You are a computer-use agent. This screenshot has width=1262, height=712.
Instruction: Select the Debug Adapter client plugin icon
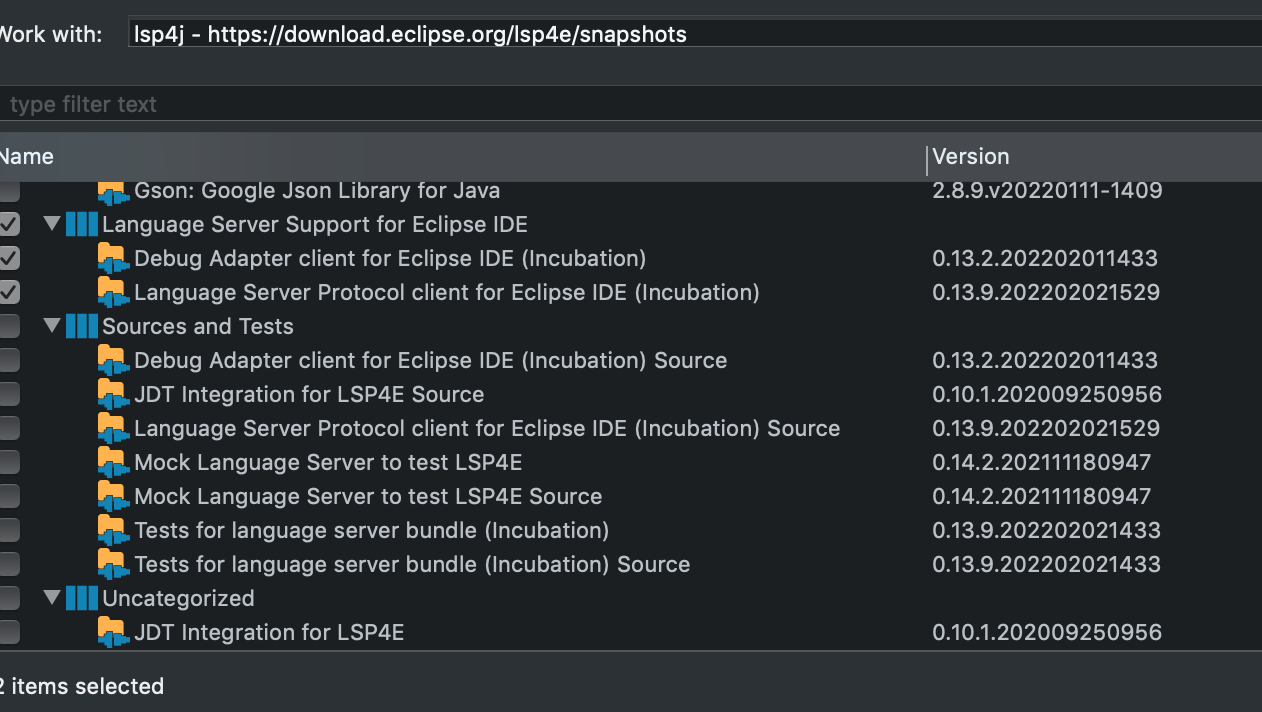[x=113, y=258]
